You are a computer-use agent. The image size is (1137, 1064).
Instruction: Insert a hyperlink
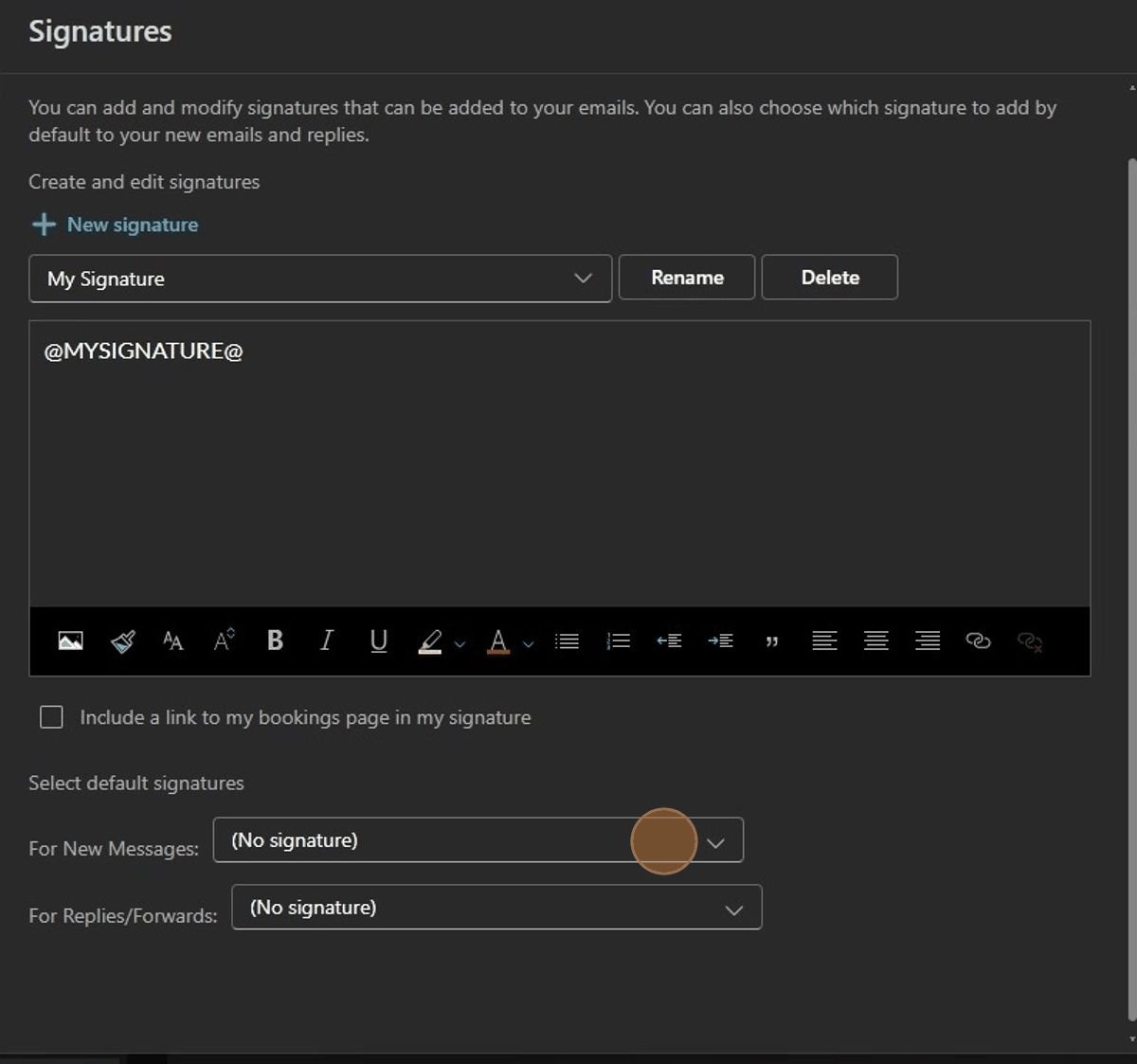click(x=978, y=641)
